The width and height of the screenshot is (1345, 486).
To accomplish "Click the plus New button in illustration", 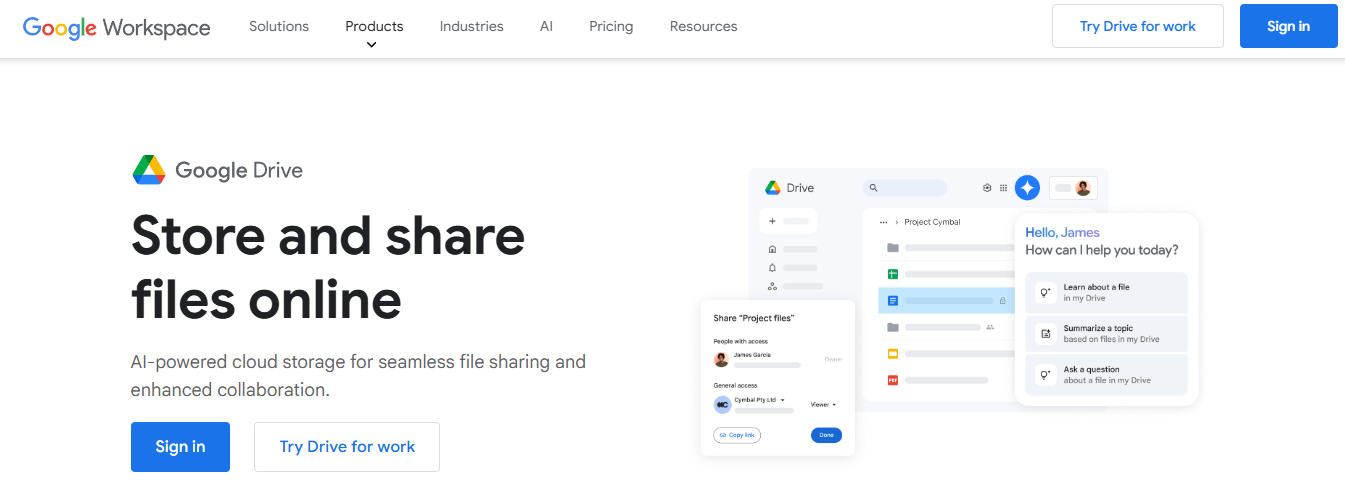I will coord(789,221).
